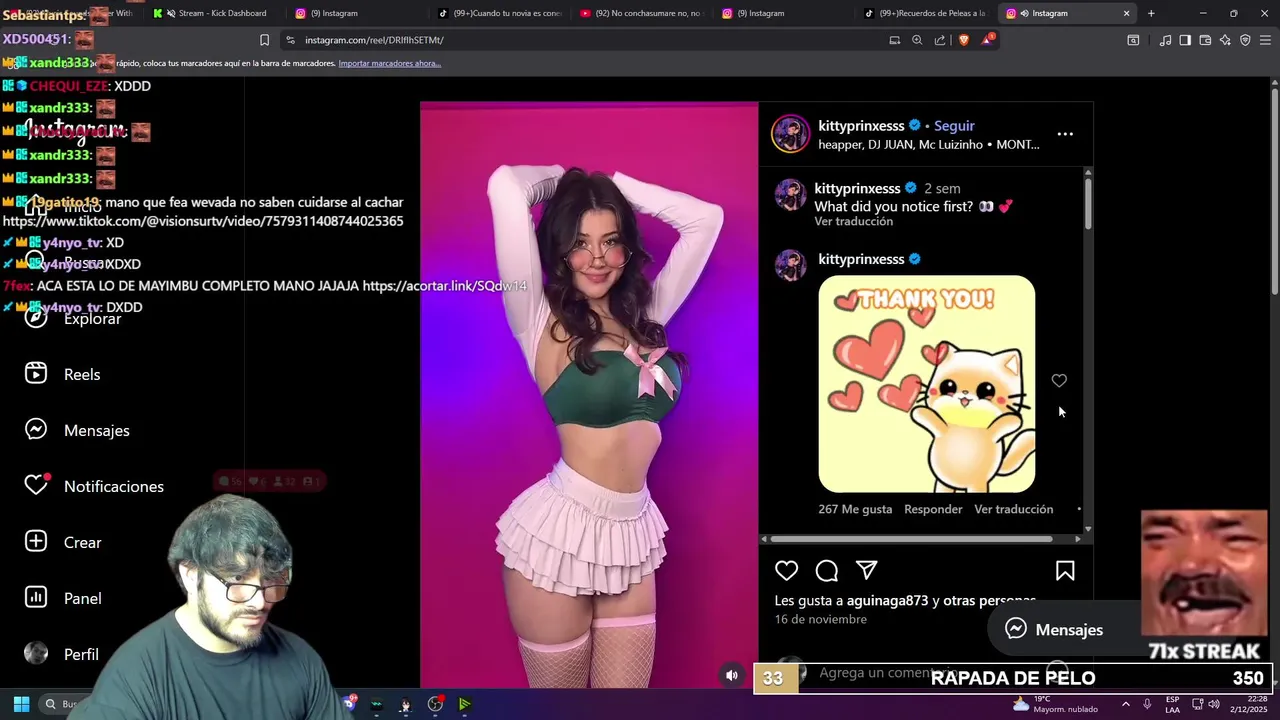
Task: Open Explorar in the Instagram sidebar
Action: click(x=72, y=318)
